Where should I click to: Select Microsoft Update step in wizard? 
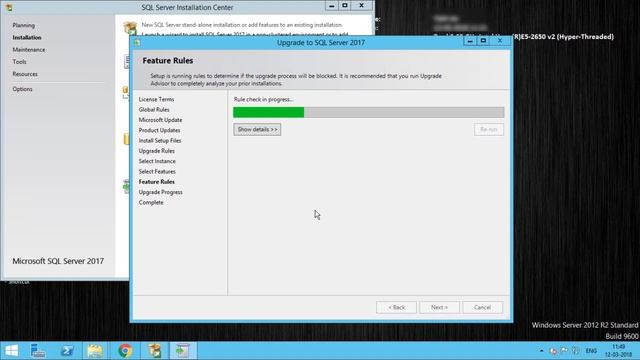[160, 120]
